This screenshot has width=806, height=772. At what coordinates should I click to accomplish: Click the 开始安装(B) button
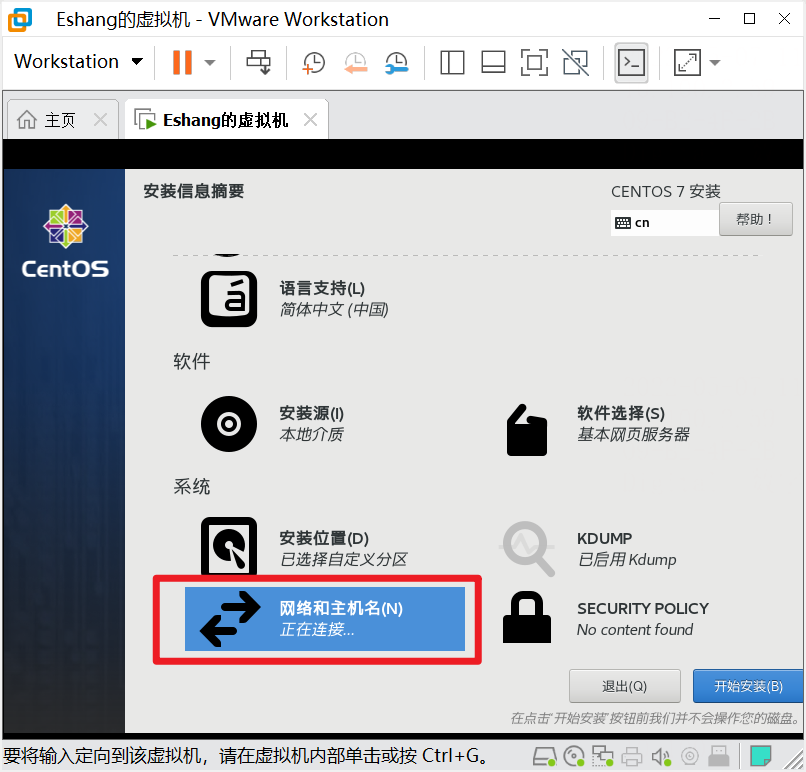(x=747, y=686)
